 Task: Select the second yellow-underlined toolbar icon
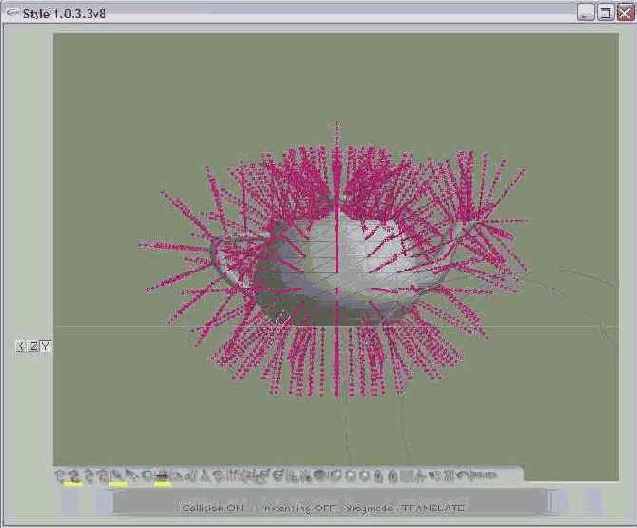coord(117,476)
